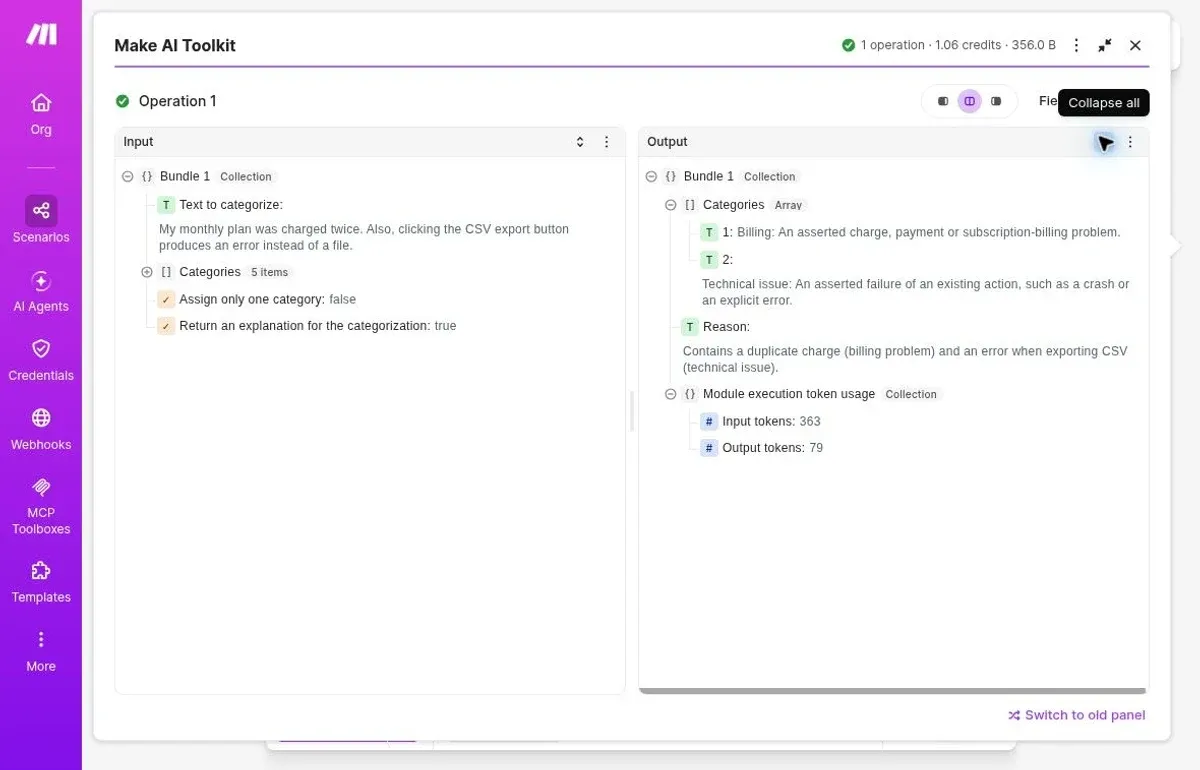The image size is (1200, 770).
Task: Click the '1 operation · 1.06 credits · 356.0 B' status
Action: pyautogui.click(x=949, y=45)
